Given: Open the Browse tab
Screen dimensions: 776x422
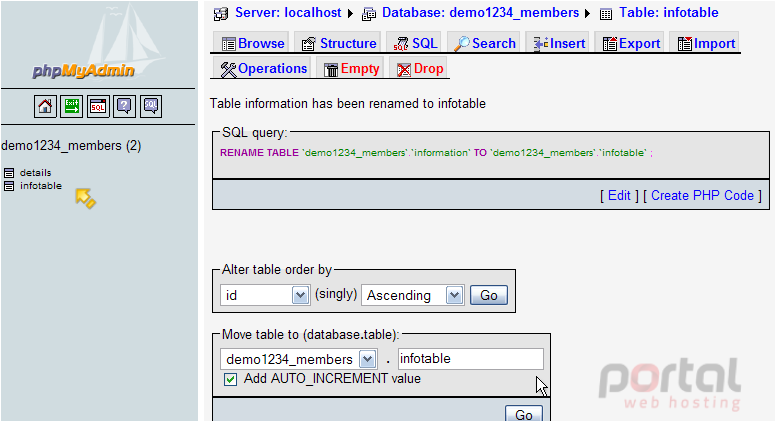Looking at the screenshot, I should [253, 44].
